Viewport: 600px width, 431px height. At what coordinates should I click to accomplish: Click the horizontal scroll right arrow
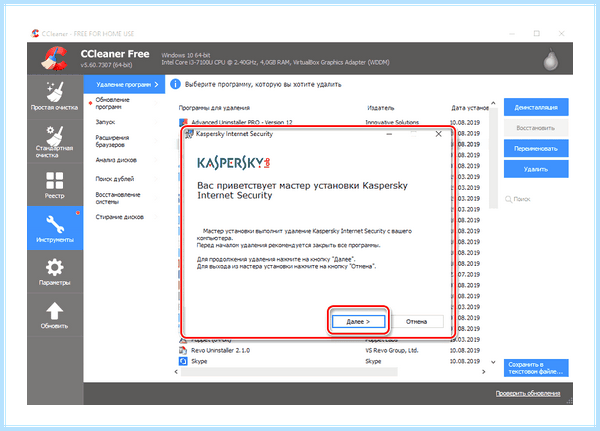(484, 372)
